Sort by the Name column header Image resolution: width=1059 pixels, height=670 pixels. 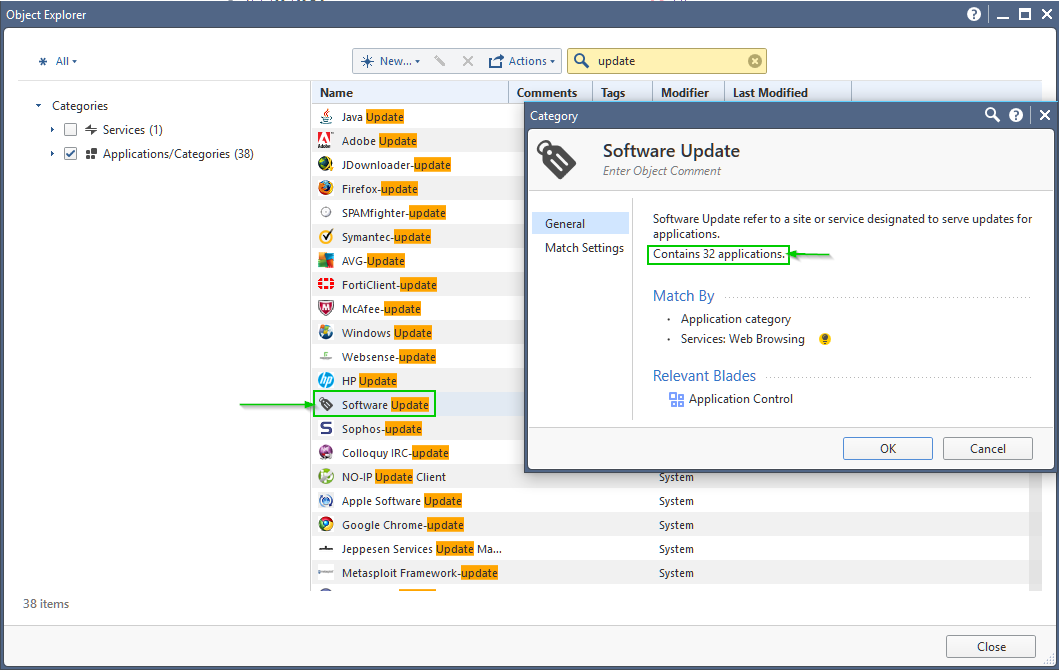click(409, 93)
